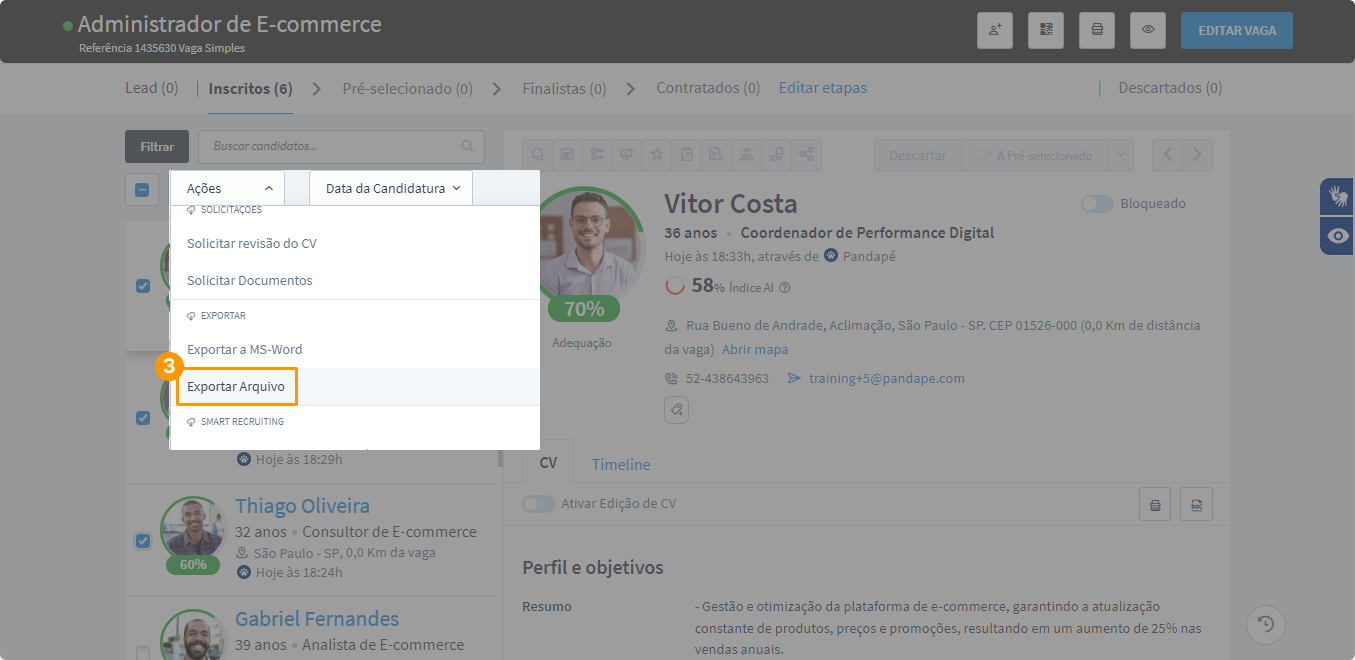
Task: Toggle the Bloqueado switch
Action: point(1097,204)
